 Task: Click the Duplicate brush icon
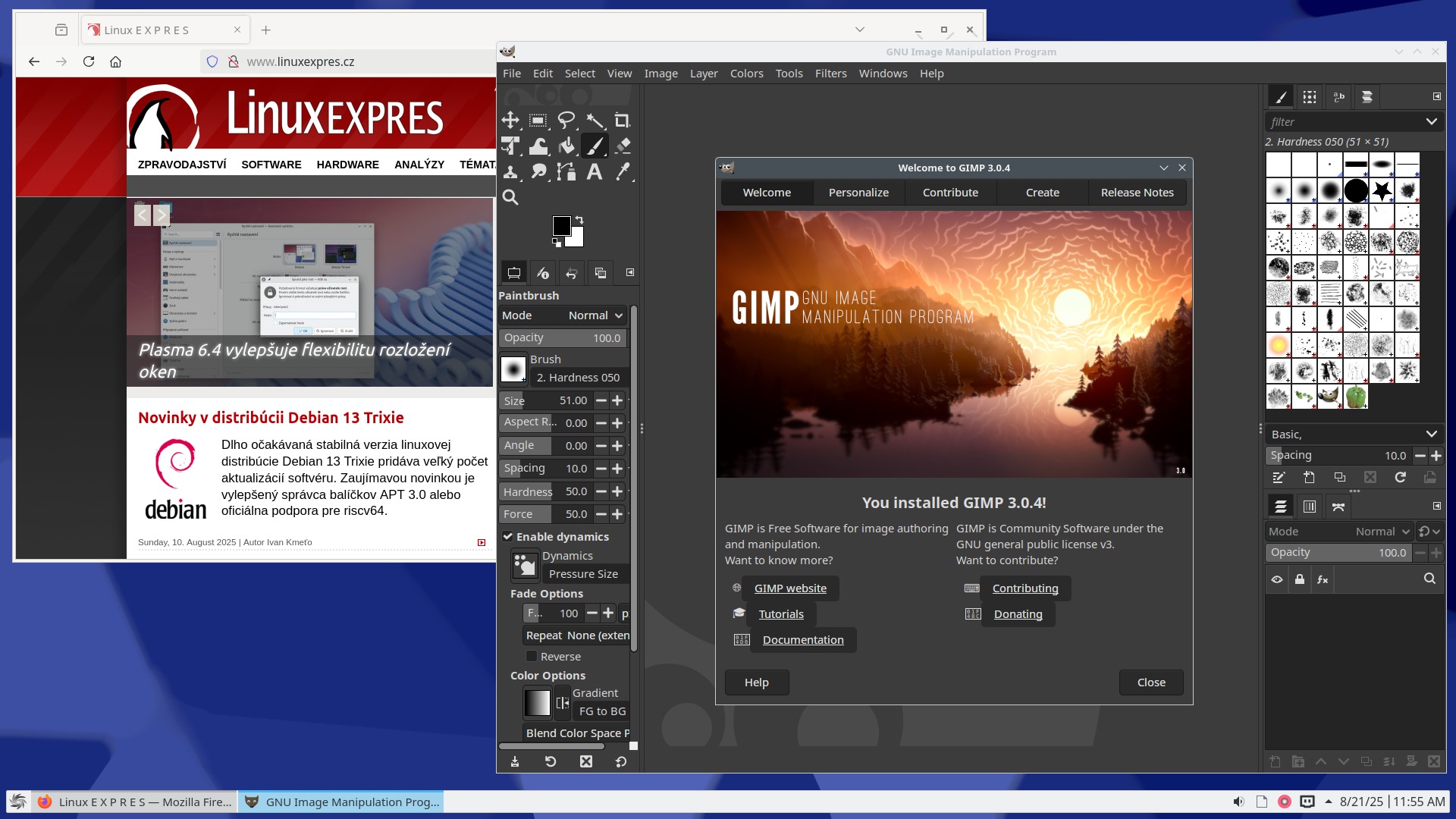click(1339, 477)
